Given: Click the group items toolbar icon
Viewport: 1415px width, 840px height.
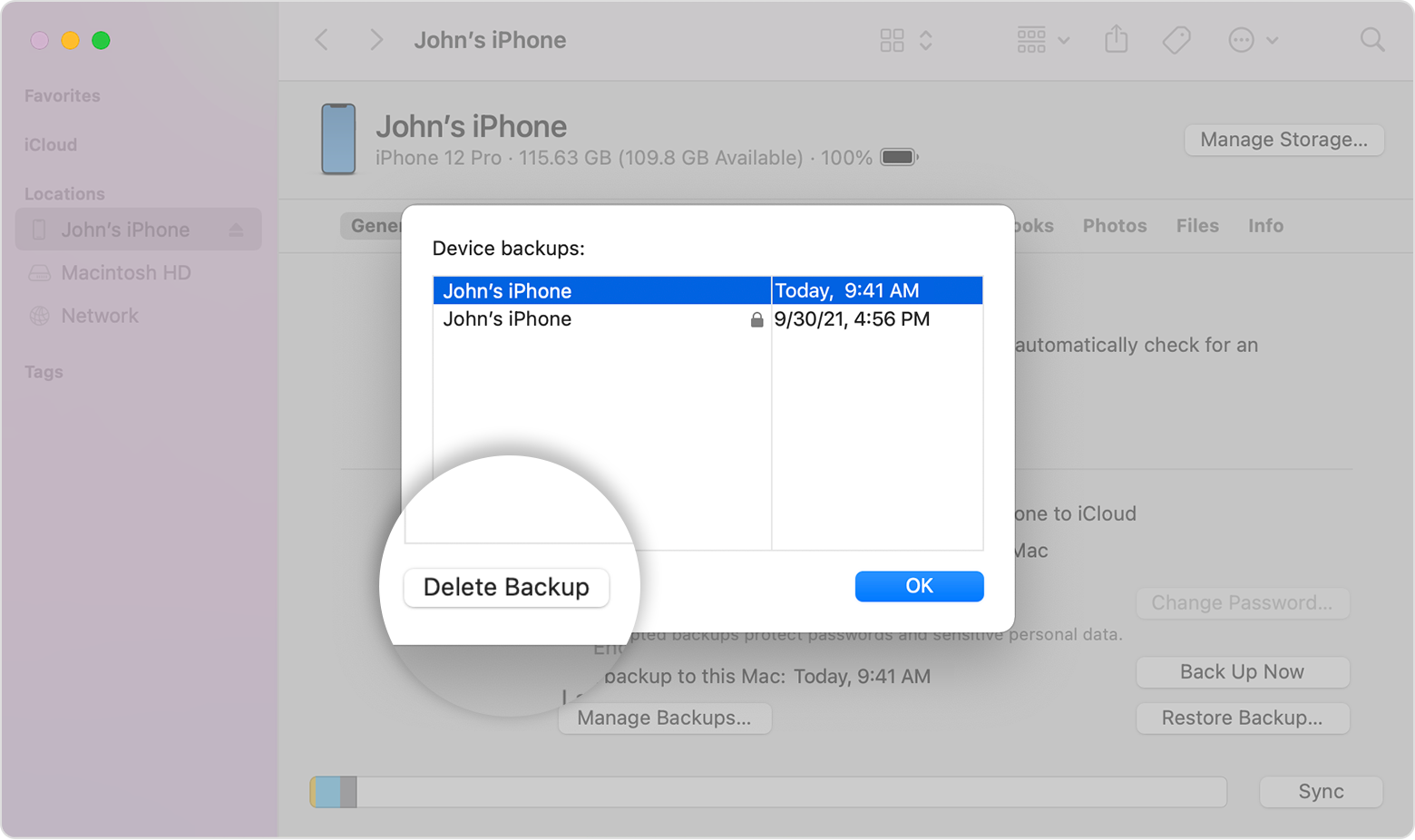Looking at the screenshot, I should pyautogui.click(x=1031, y=40).
